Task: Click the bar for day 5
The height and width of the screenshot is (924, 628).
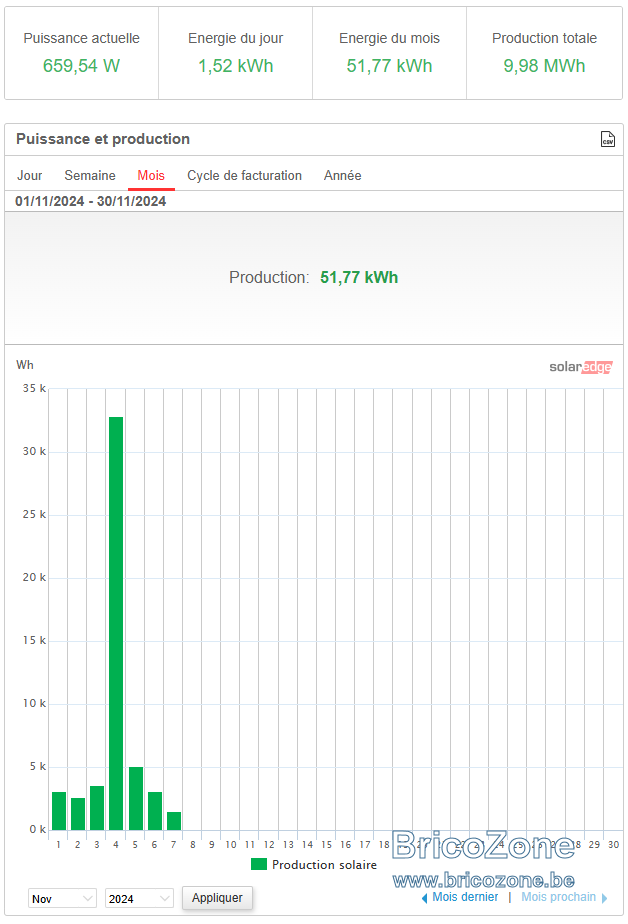Action: (135, 798)
